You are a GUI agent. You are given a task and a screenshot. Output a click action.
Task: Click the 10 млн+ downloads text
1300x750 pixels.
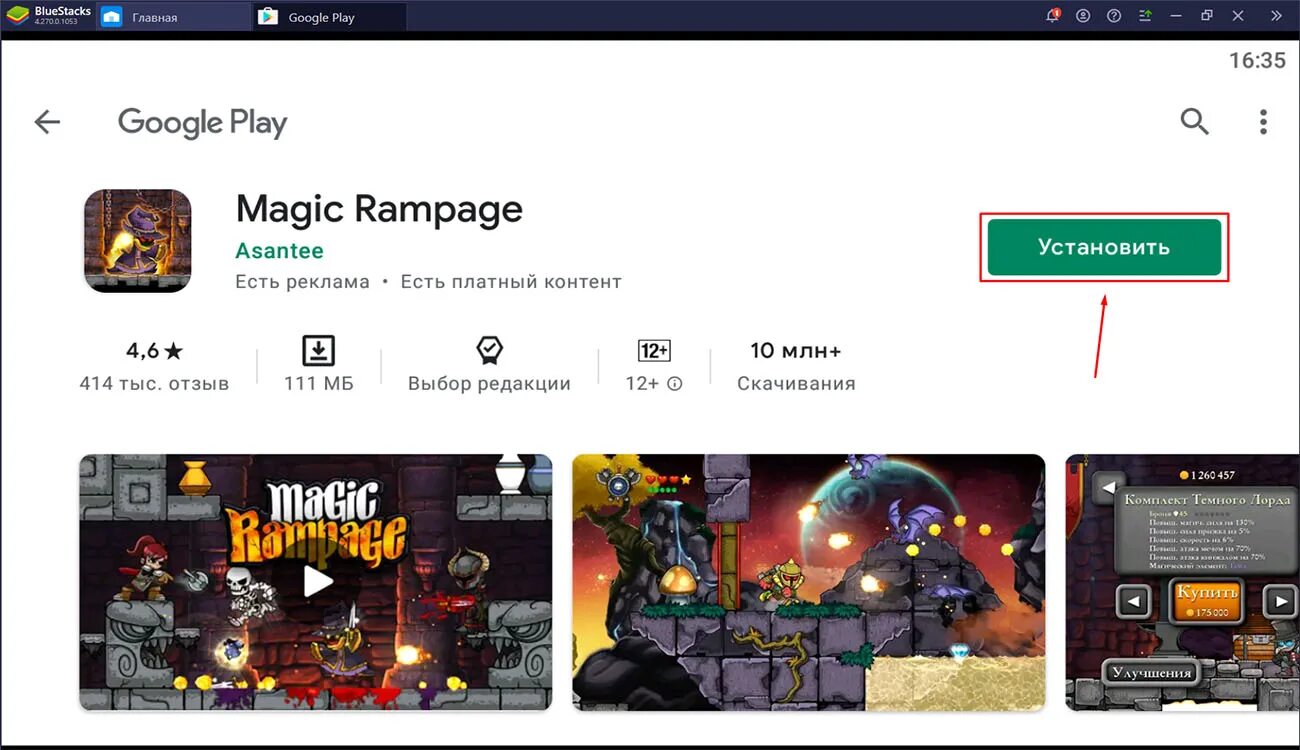[x=796, y=351]
